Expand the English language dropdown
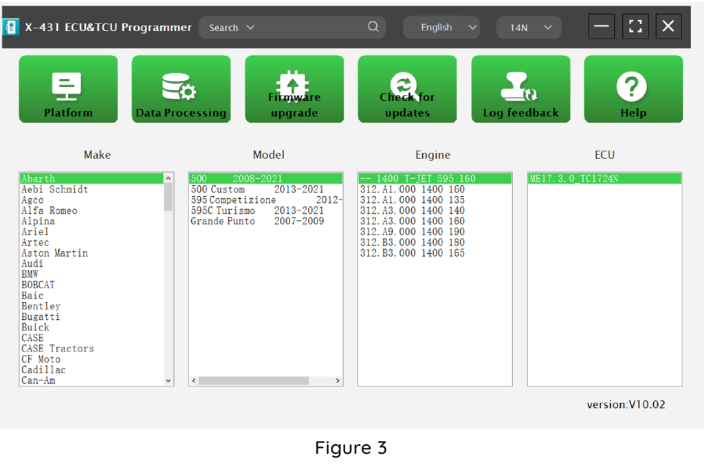 [x=442, y=27]
